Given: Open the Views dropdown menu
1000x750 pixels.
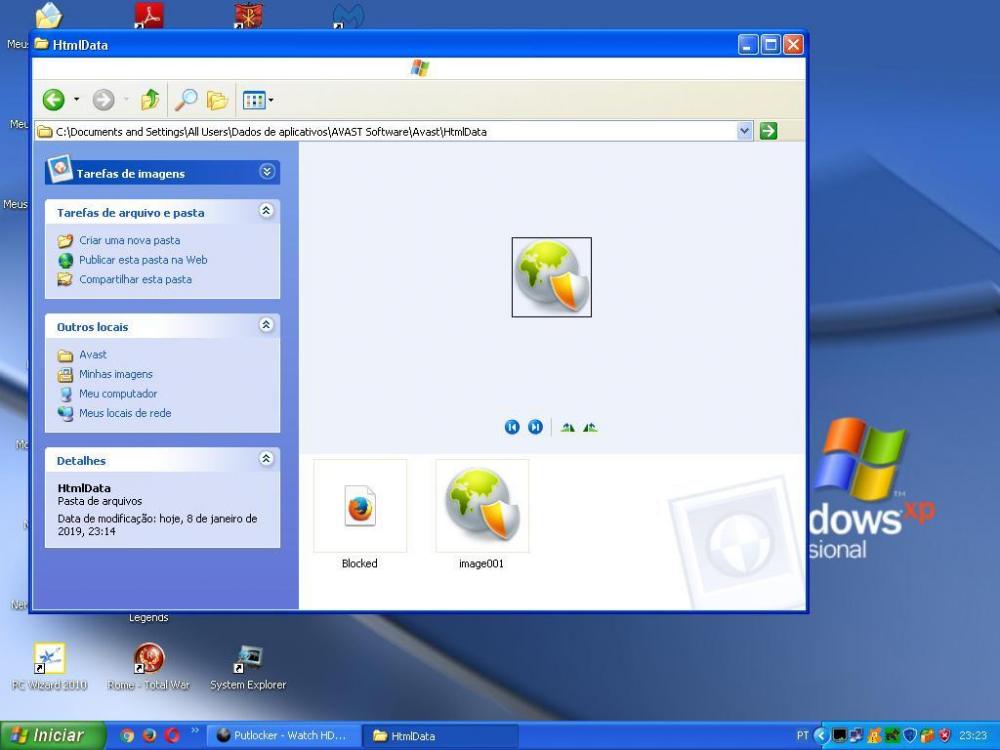Looking at the screenshot, I should pos(258,100).
